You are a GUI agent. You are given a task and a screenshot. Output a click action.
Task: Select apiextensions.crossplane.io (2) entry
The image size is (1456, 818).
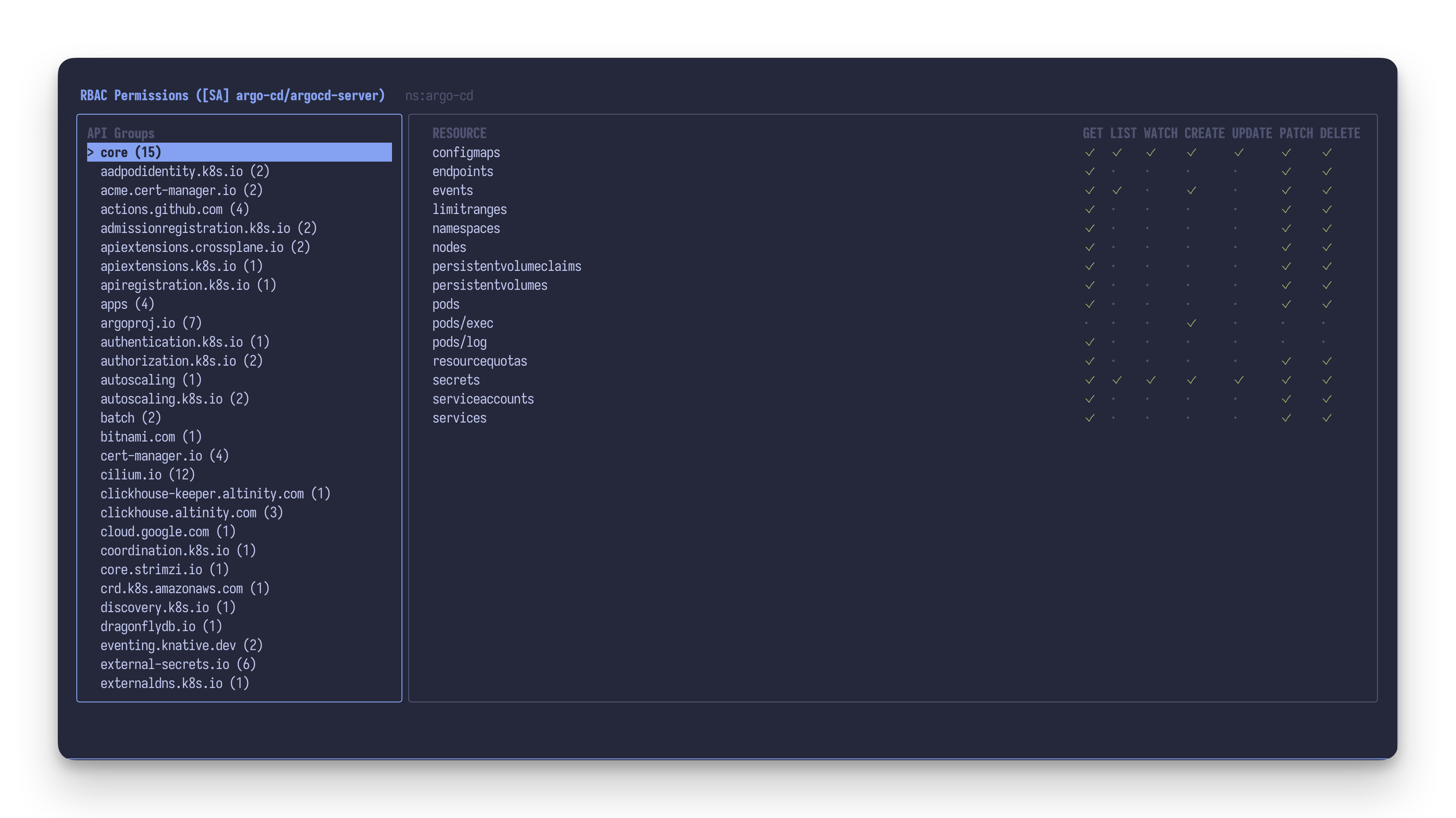pos(205,247)
